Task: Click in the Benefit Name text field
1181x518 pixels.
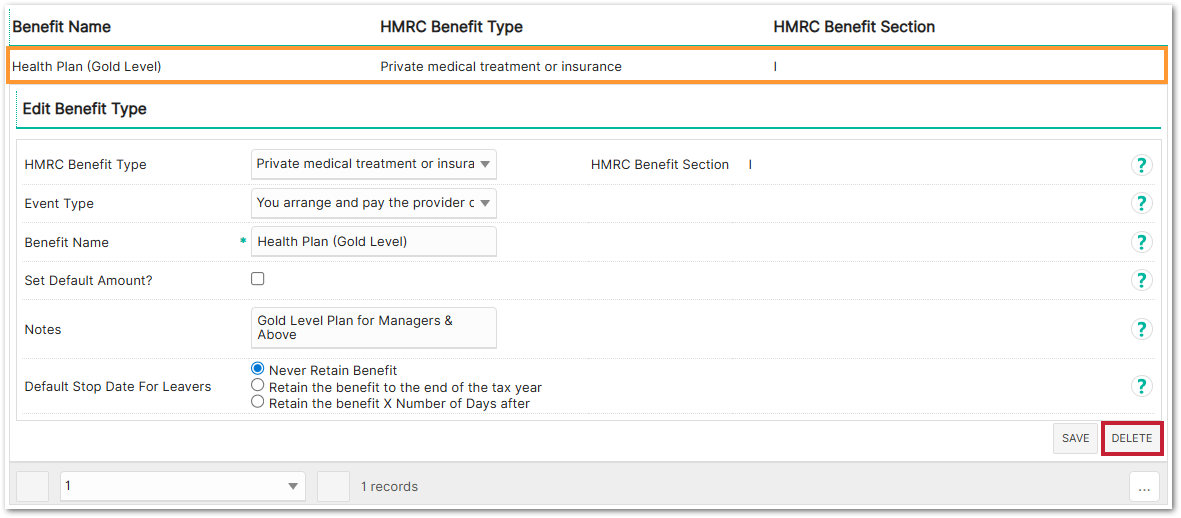Action: click(x=373, y=242)
